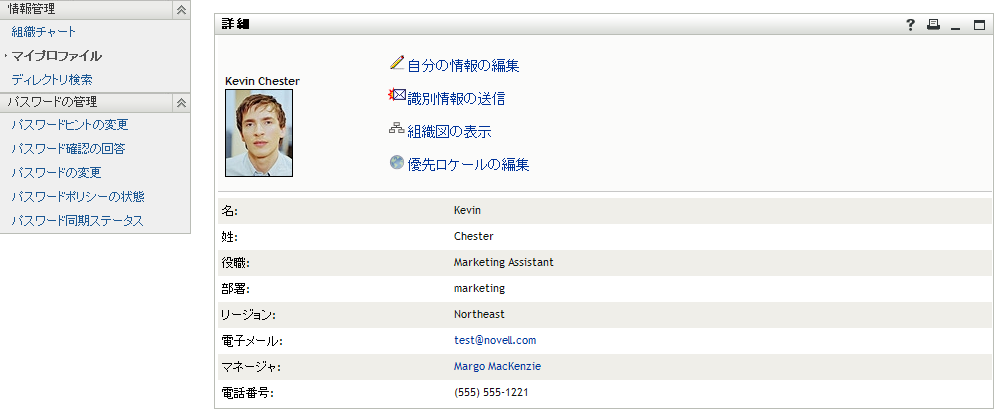The width and height of the screenshot is (998, 412).
Task: Click the printer icon in details header
Action: click(933, 25)
